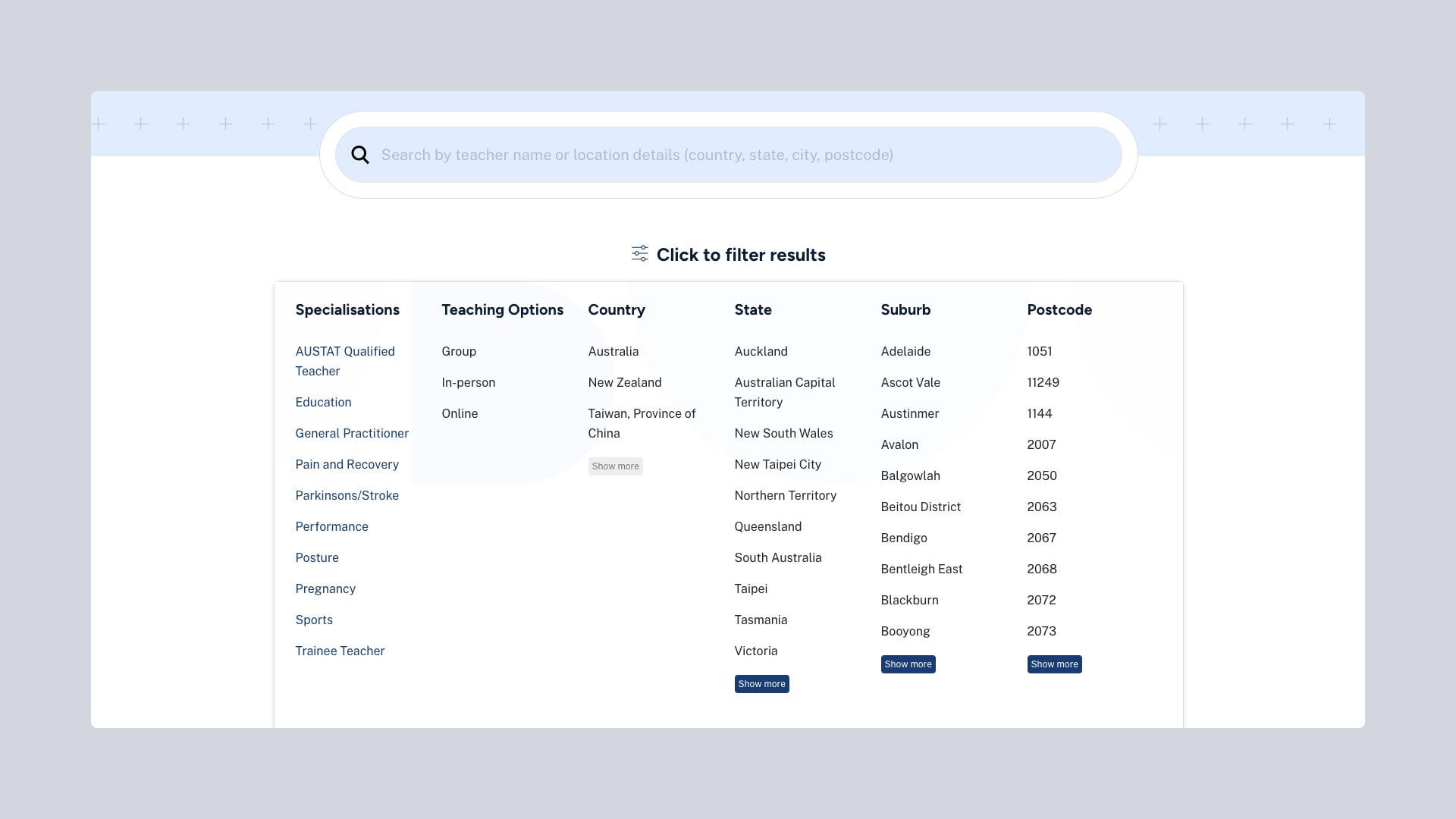
Task: Click the Performance specialisation link
Action: pos(331,525)
